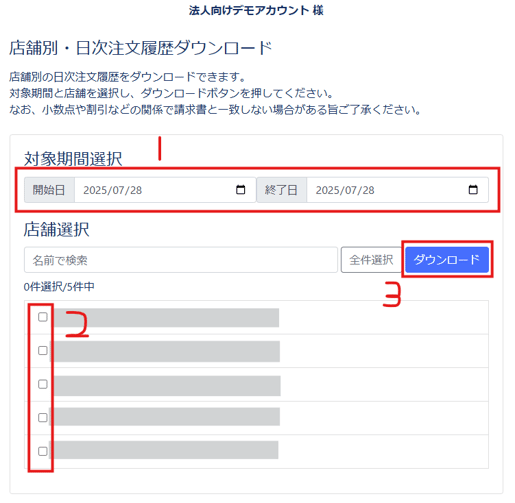Open the 開始日 calendar picker icon
515x503 pixels.
(x=240, y=190)
